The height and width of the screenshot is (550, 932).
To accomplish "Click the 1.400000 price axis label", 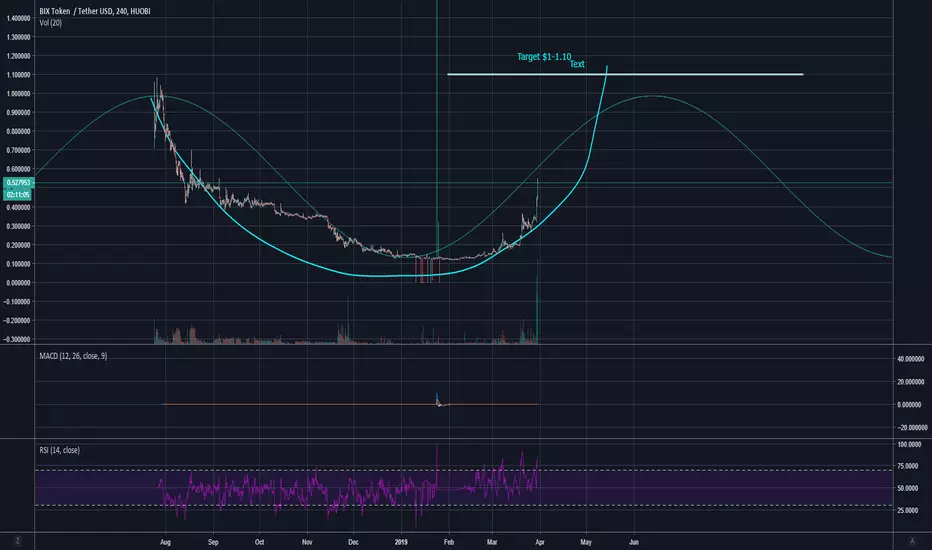I will pos(18,18).
